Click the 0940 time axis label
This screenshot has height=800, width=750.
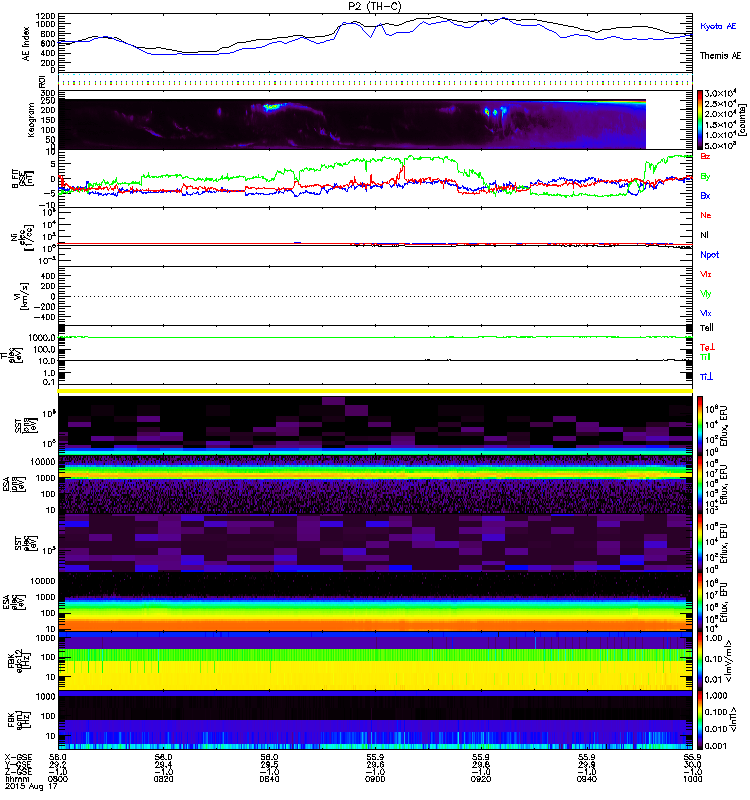tap(587, 779)
